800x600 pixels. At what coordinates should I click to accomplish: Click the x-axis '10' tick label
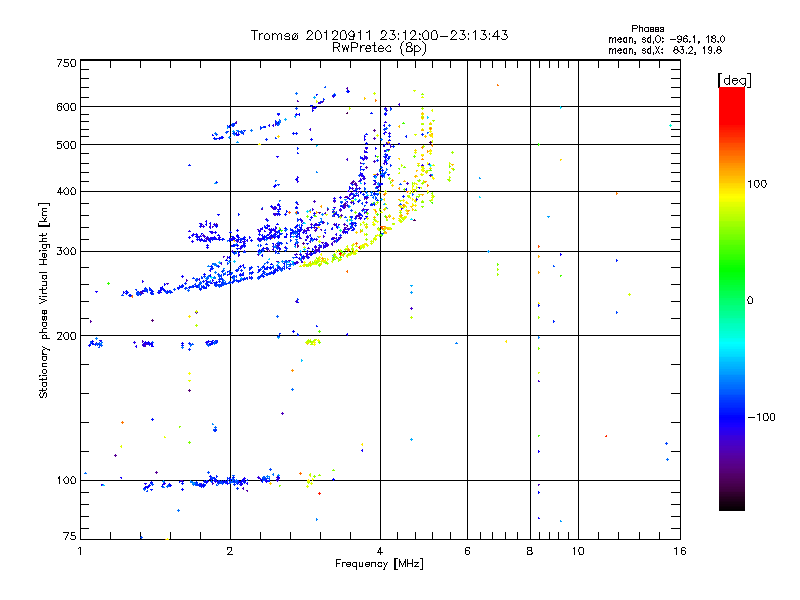578,551
